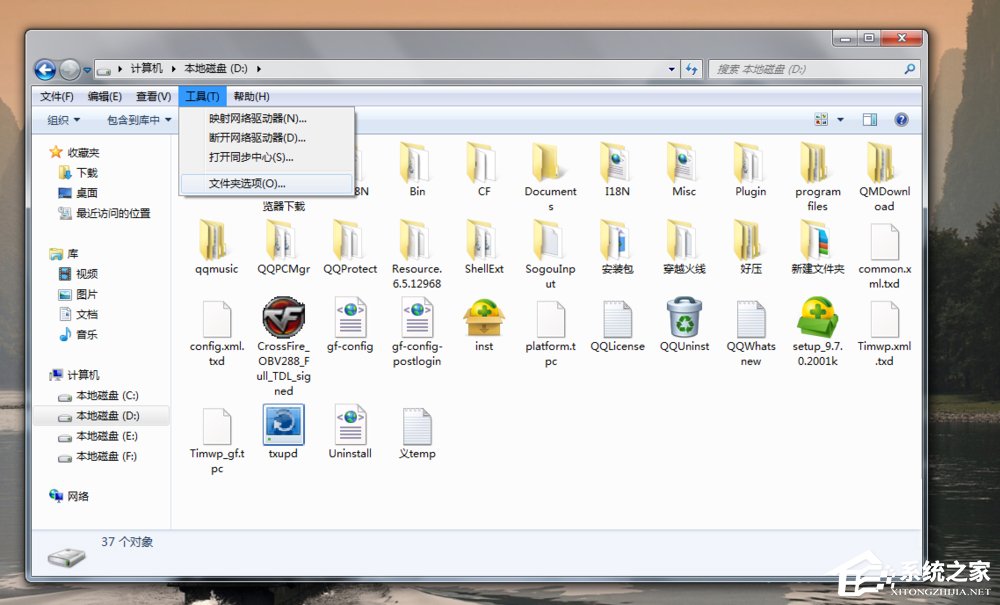The width and height of the screenshot is (1000, 605).
Task: Open the setup_9.7.0.2001k installer
Action: coord(817,319)
